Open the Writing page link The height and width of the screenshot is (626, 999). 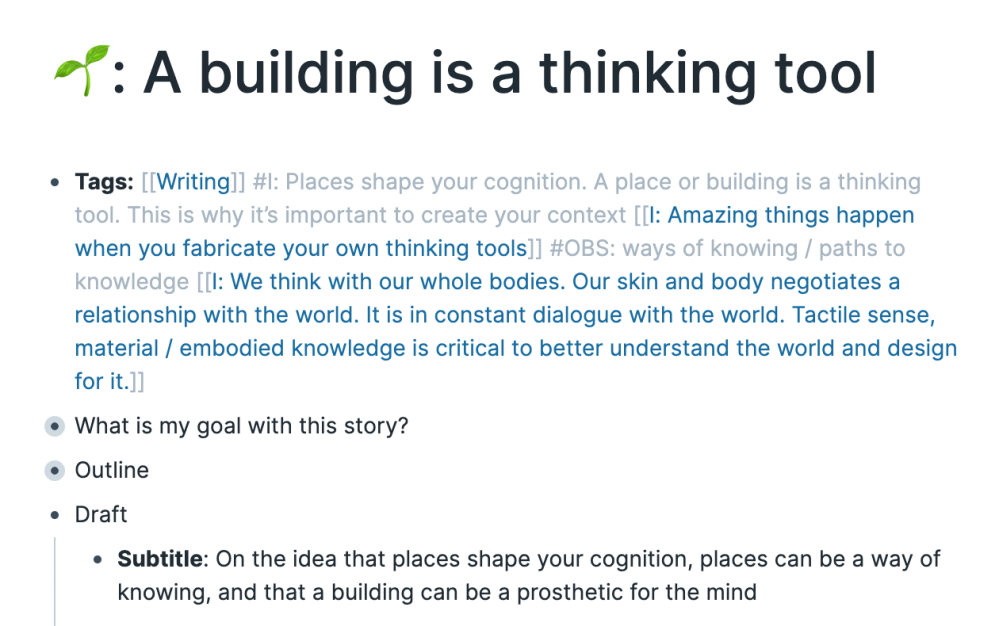pos(193,181)
